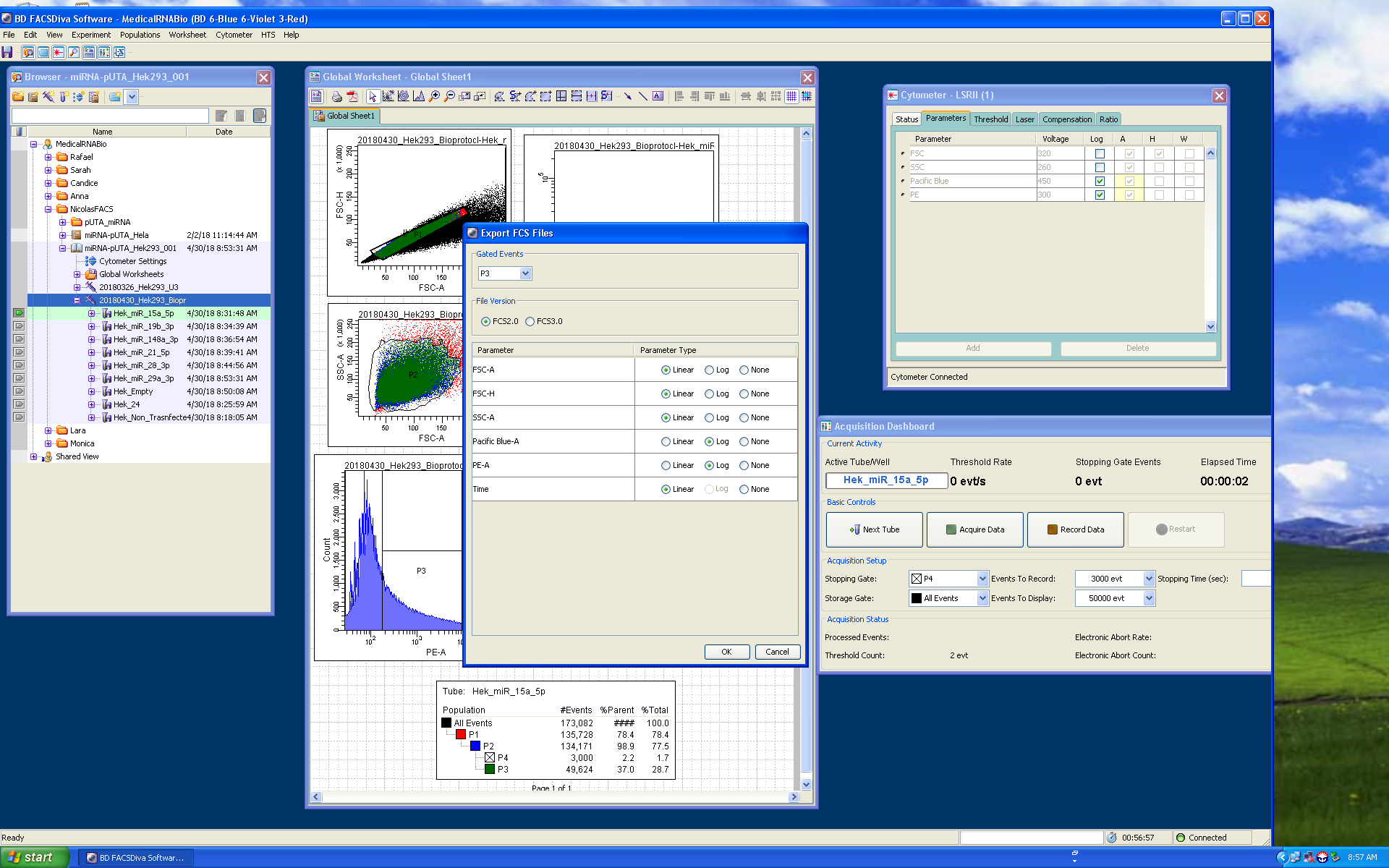This screenshot has width=1389, height=868.
Task: Switch to the Threshold tab in Cytometer window
Action: [x=990, y=119]
